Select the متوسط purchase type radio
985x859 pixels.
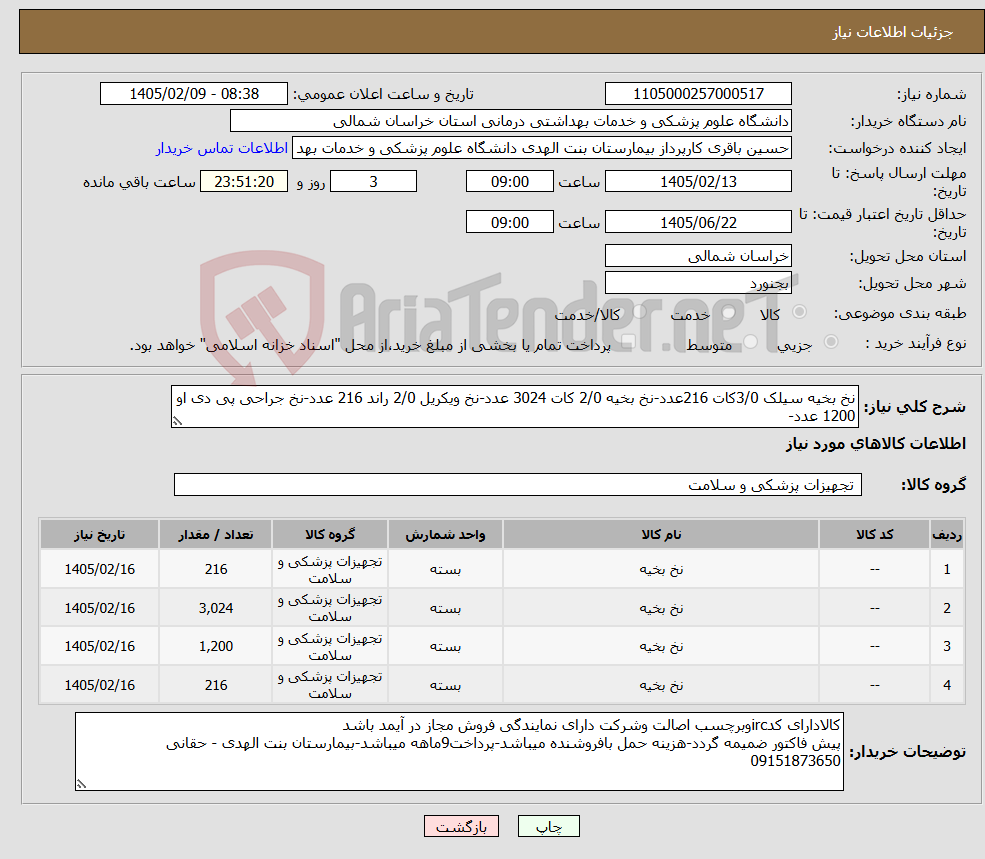tap(751, 342)
